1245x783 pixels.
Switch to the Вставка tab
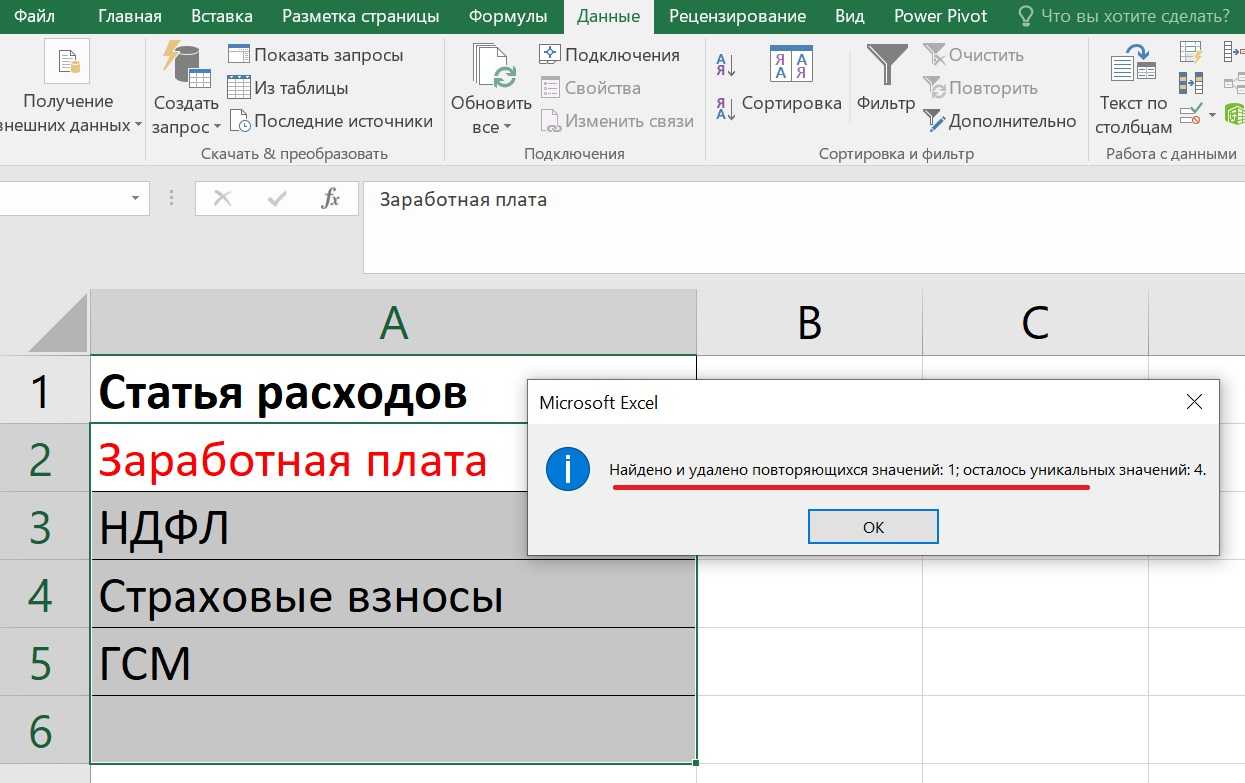point(220,16)
